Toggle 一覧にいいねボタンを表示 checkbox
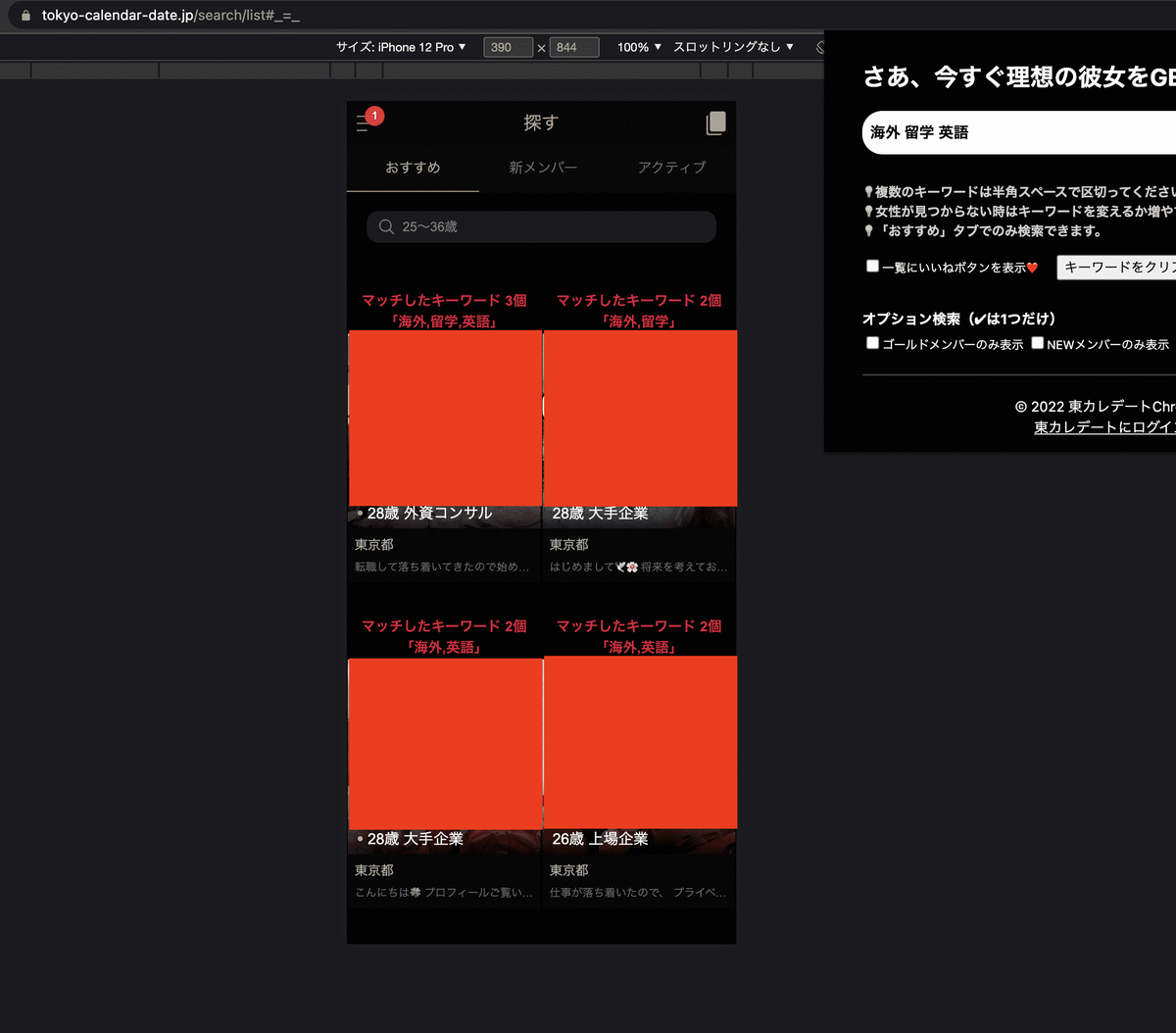 click(x=872, y=266)
